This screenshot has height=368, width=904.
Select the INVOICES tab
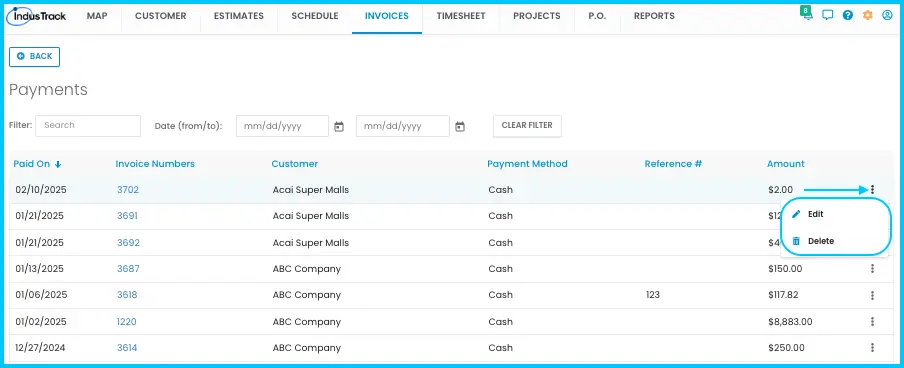pos(387,16)
